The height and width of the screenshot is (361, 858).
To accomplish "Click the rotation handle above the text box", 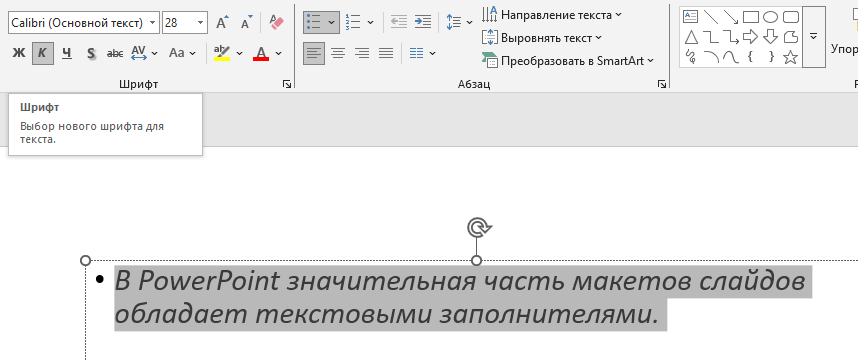I will tap(479, 227).
